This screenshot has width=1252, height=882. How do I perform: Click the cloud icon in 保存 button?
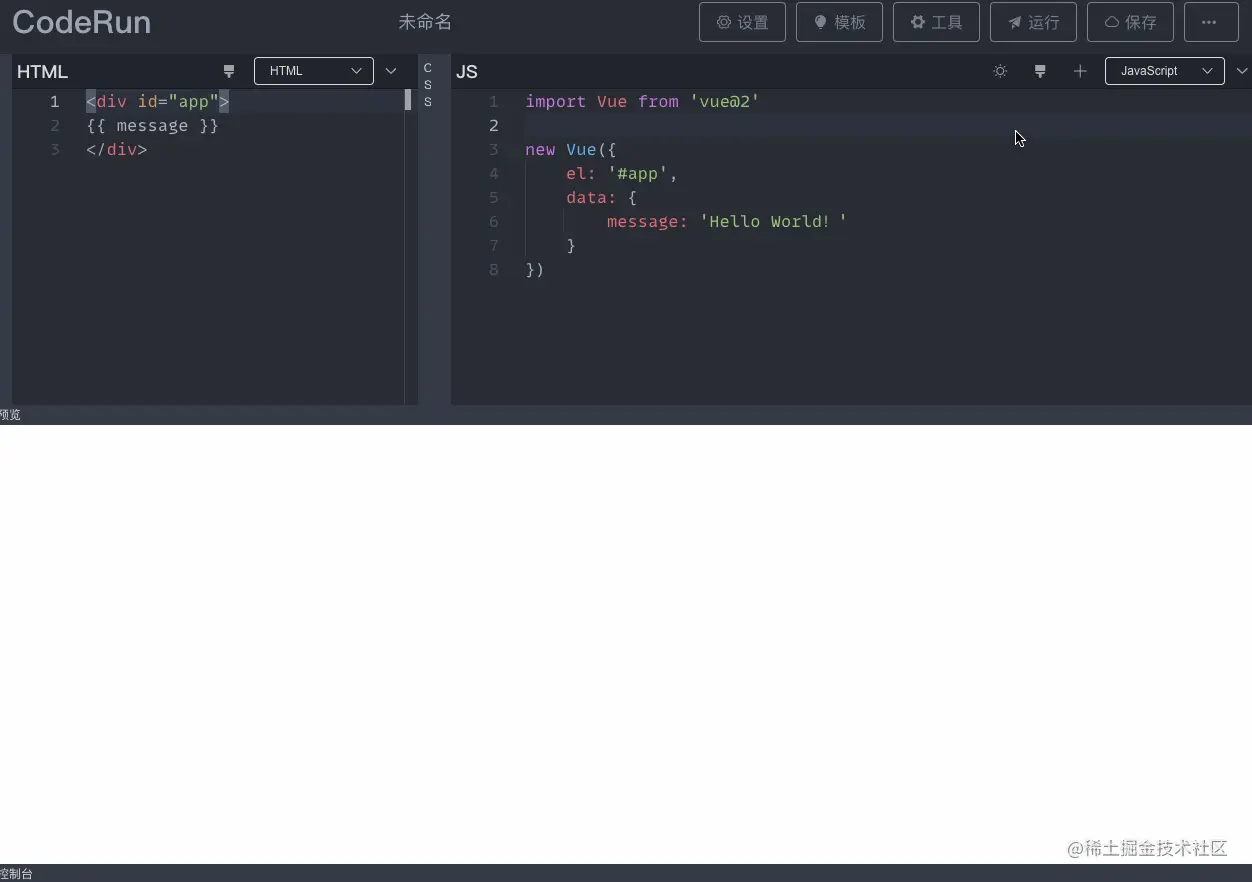point(1111,22)
